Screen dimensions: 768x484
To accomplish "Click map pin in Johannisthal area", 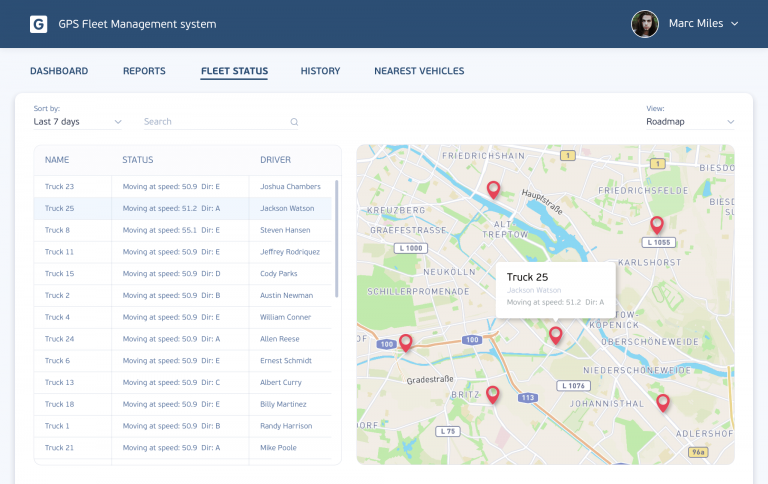I will click(662, 402).
